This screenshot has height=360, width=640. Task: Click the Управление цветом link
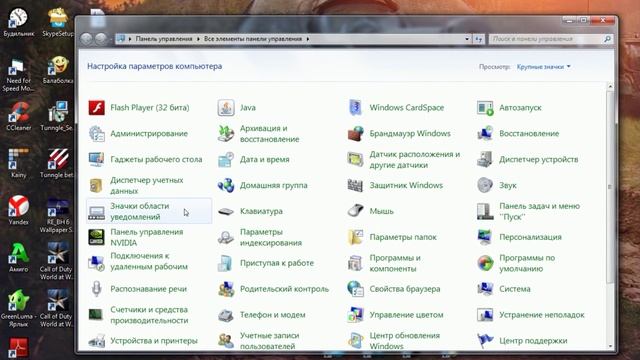[407, 315]
